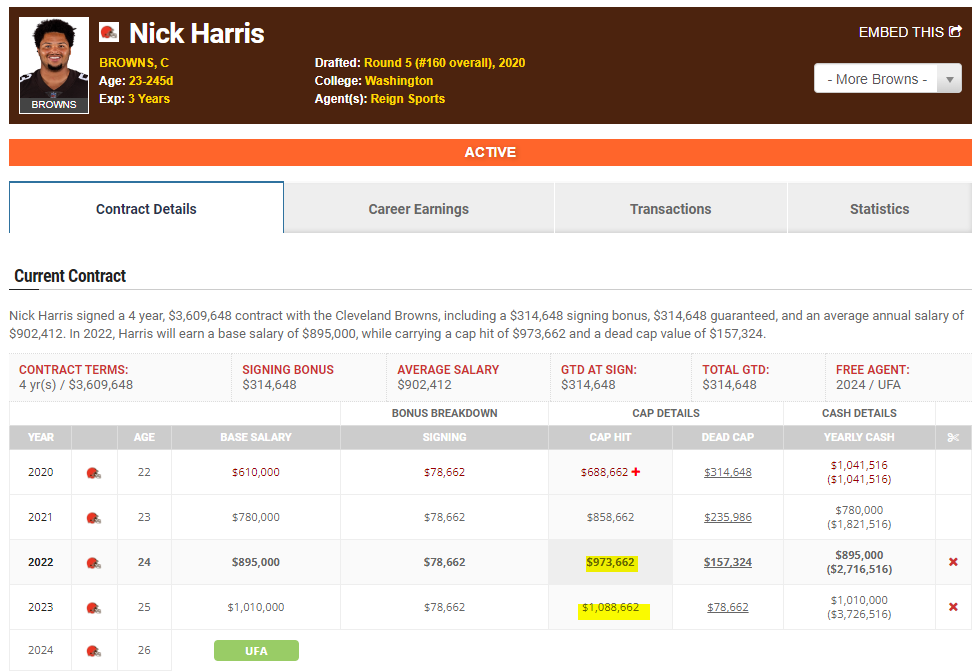Click the $858,662 cap hit for 2021

click(x=611, y=517)
